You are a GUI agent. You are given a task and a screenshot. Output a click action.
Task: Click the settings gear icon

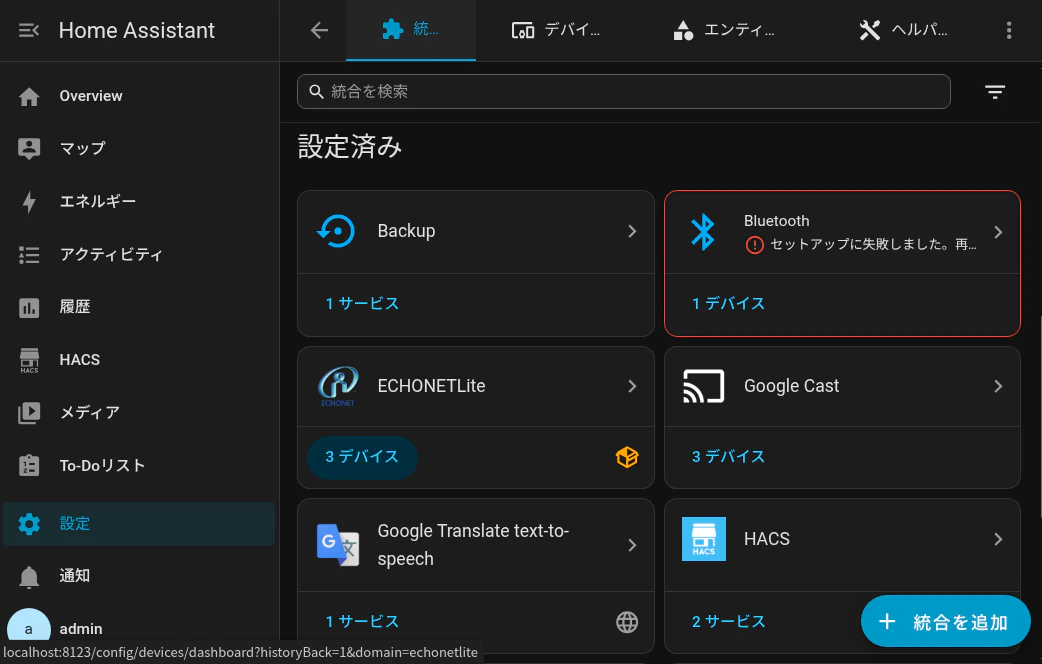pyautogui.click(x=29, y=524)
